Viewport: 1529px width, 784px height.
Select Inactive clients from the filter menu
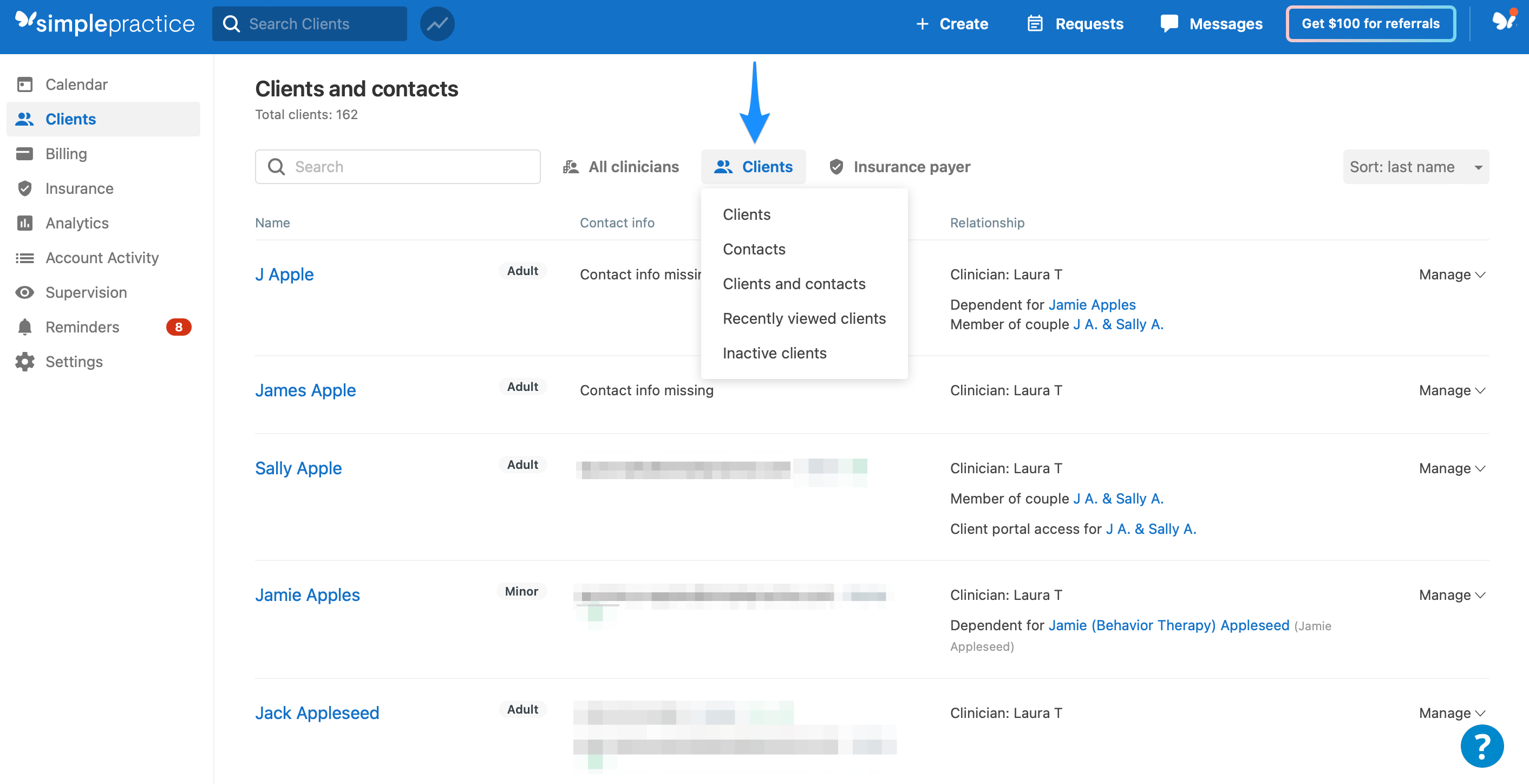(775, 352)
